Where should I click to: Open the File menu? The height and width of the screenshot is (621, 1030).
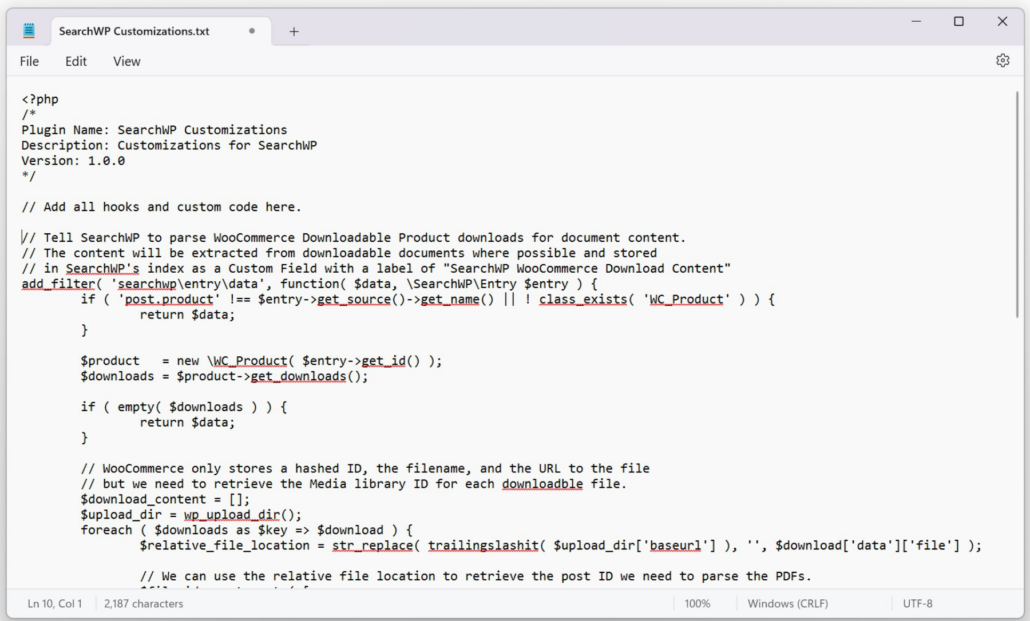pyautogui.click(x=29, y=61)
